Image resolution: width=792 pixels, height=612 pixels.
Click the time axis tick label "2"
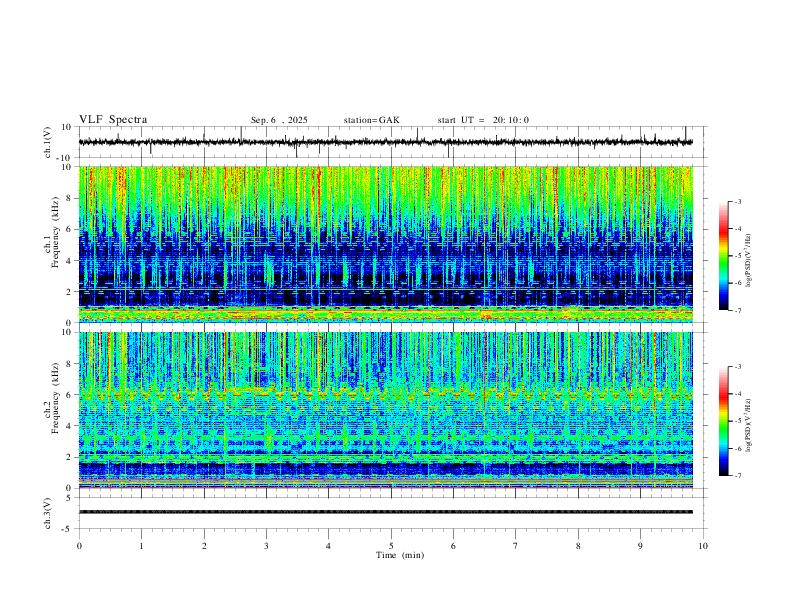click(x=204, y=546)
